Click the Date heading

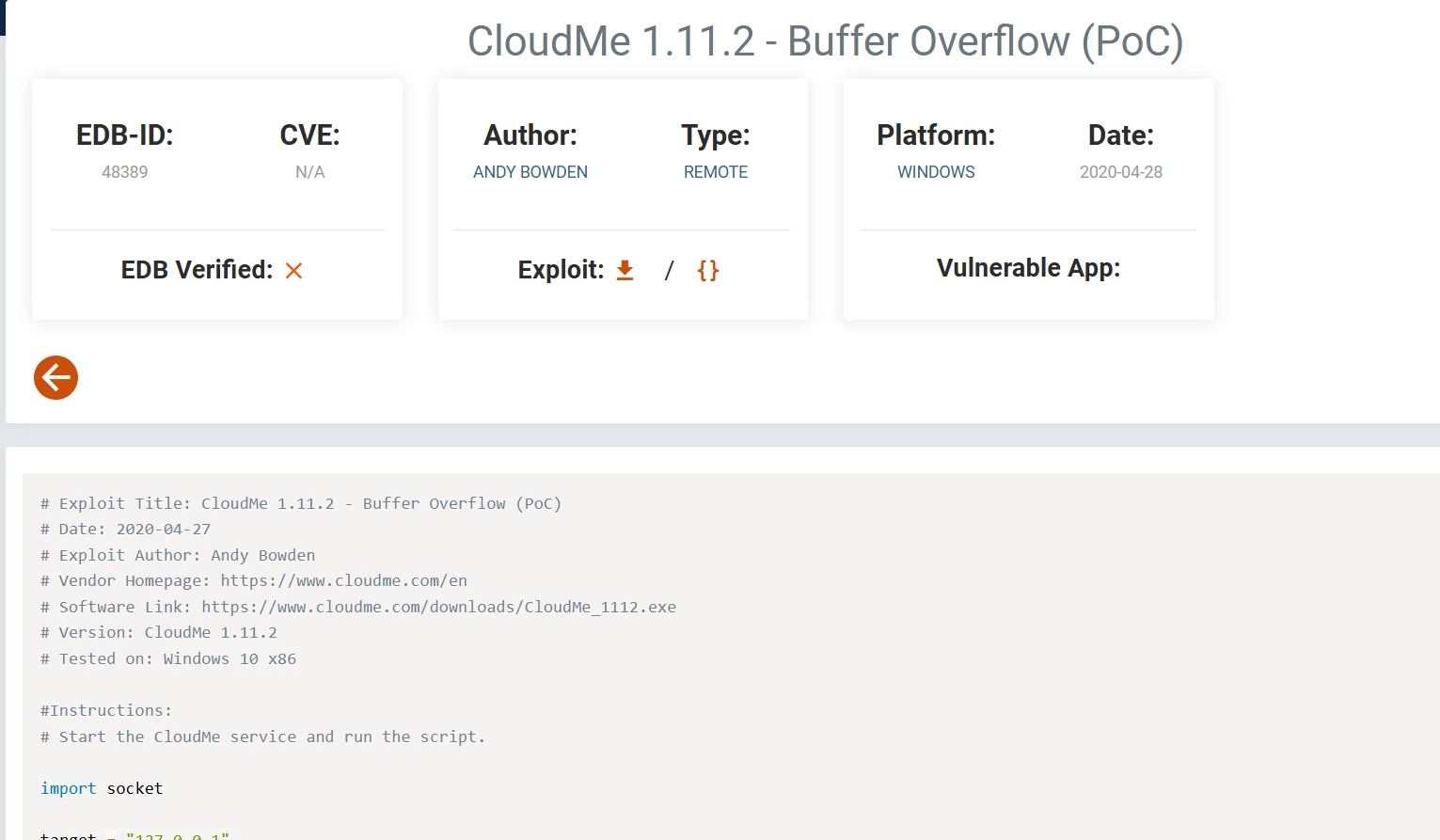pos(1121,135)
